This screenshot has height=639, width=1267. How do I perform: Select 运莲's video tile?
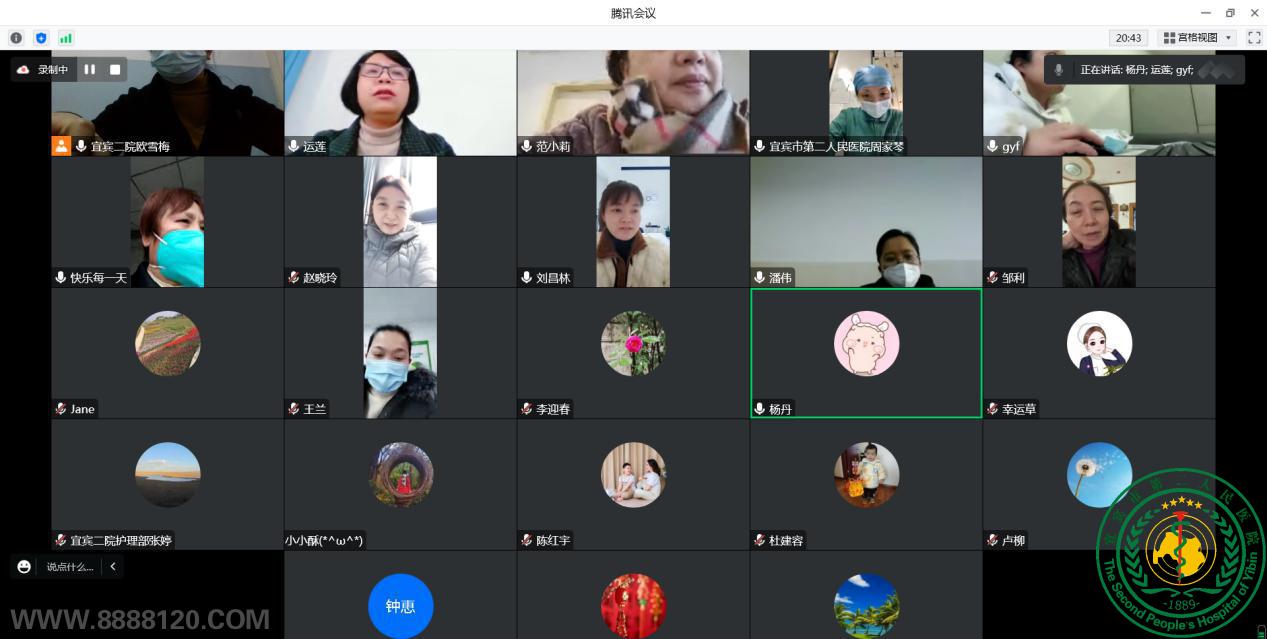400,100
